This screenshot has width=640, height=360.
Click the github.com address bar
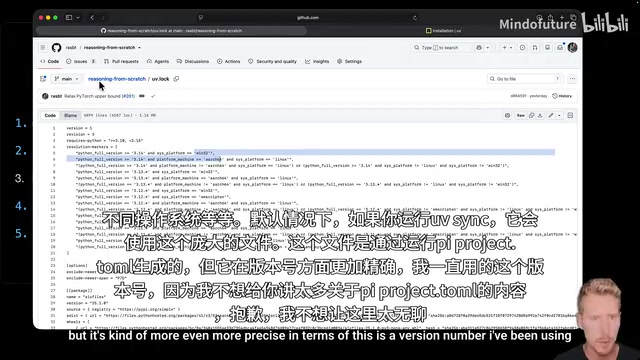point(308,18)
